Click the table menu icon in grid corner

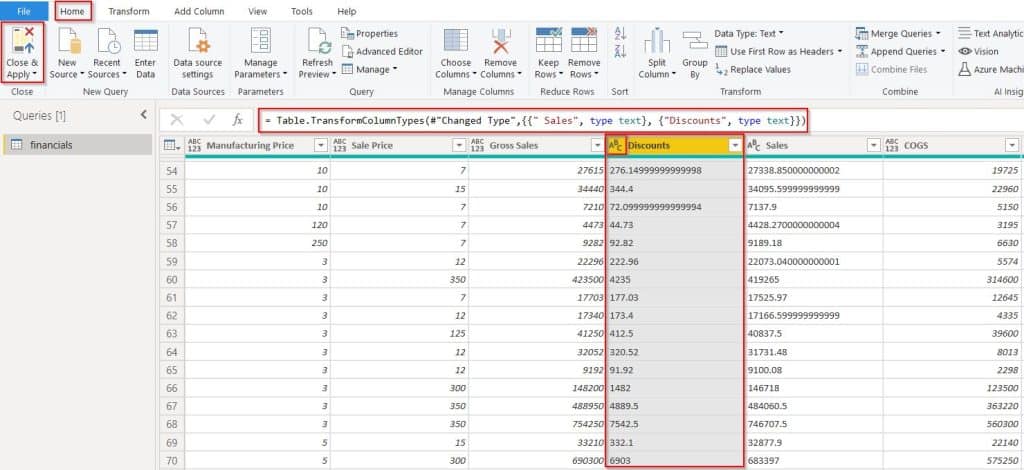[171, 146]
